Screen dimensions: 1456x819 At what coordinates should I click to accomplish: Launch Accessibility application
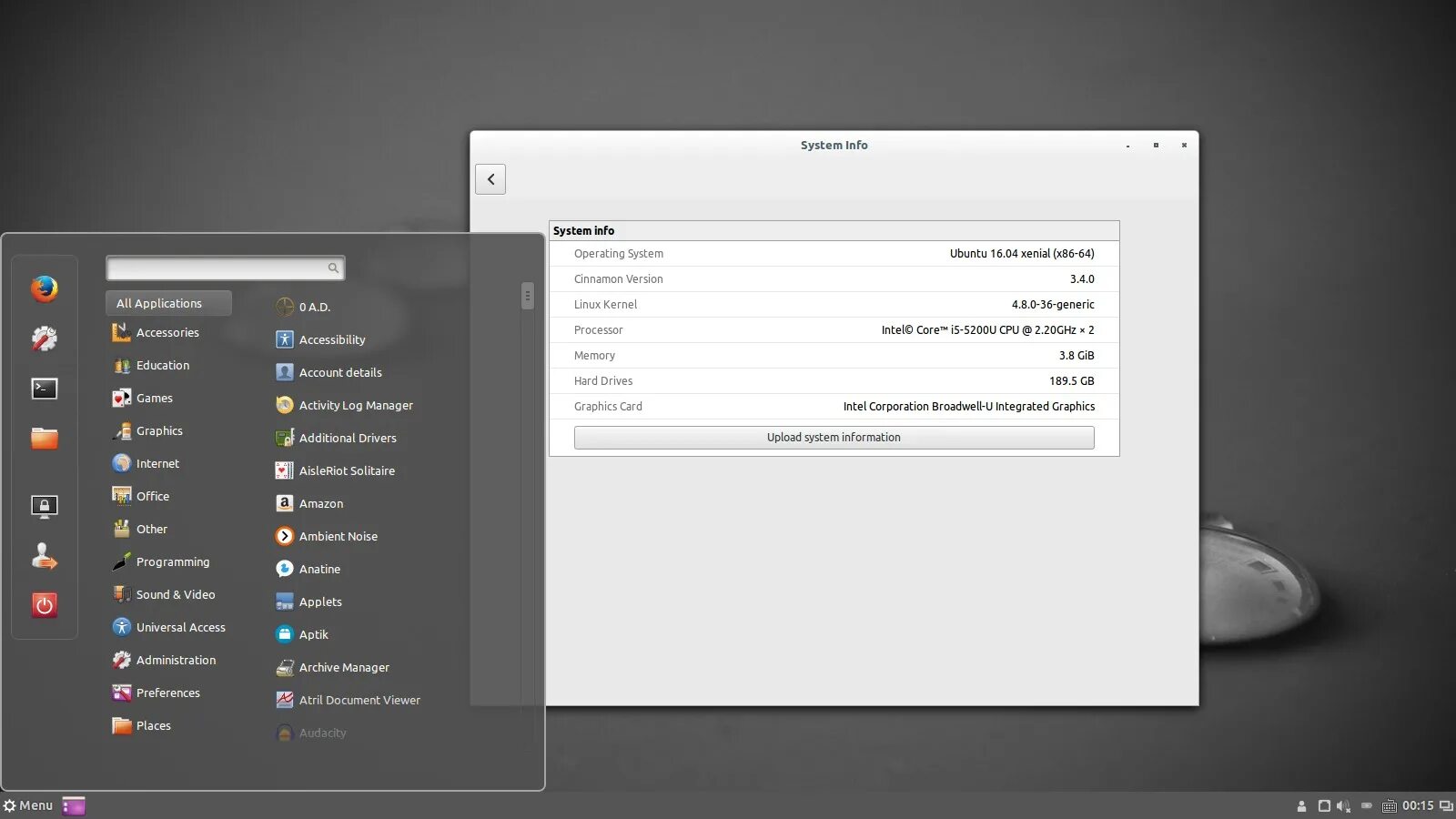[320, 339]
